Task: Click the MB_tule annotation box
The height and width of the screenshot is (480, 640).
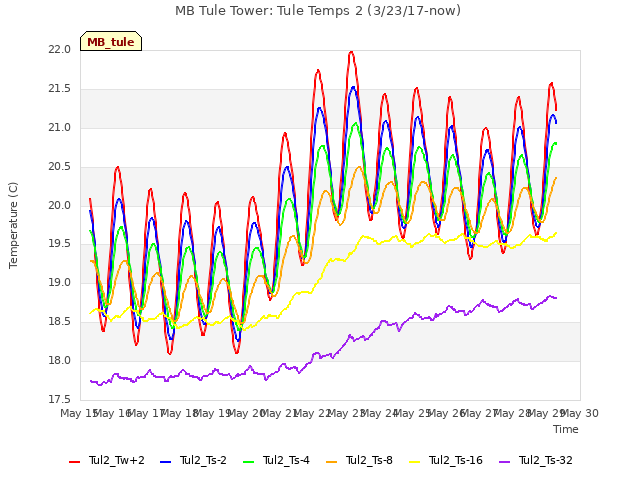Action: (111, 41)
